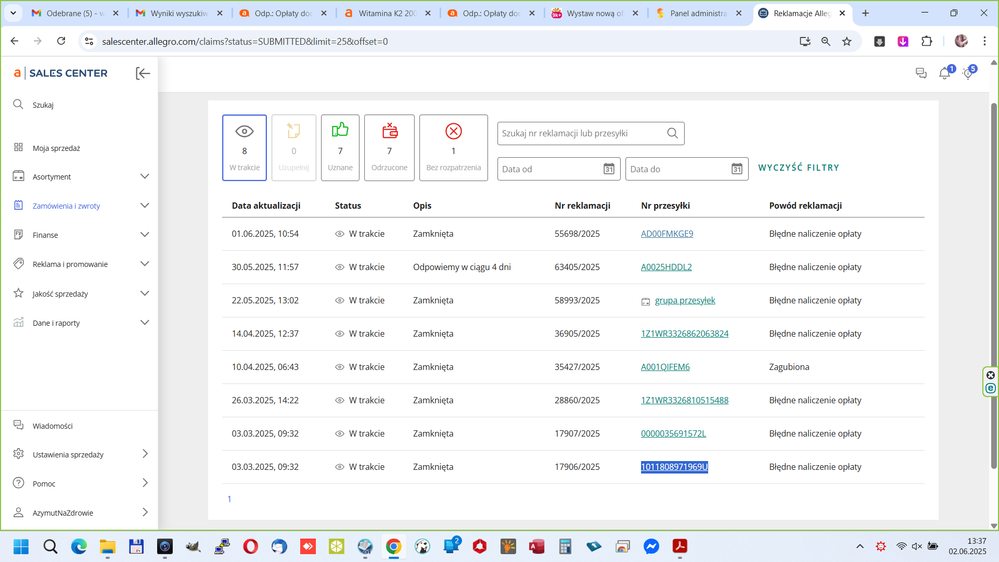Open Wiadomości in the sidebar
This screenshot has width=999, height=562.
pyautogui.click(x=52, y=426)
